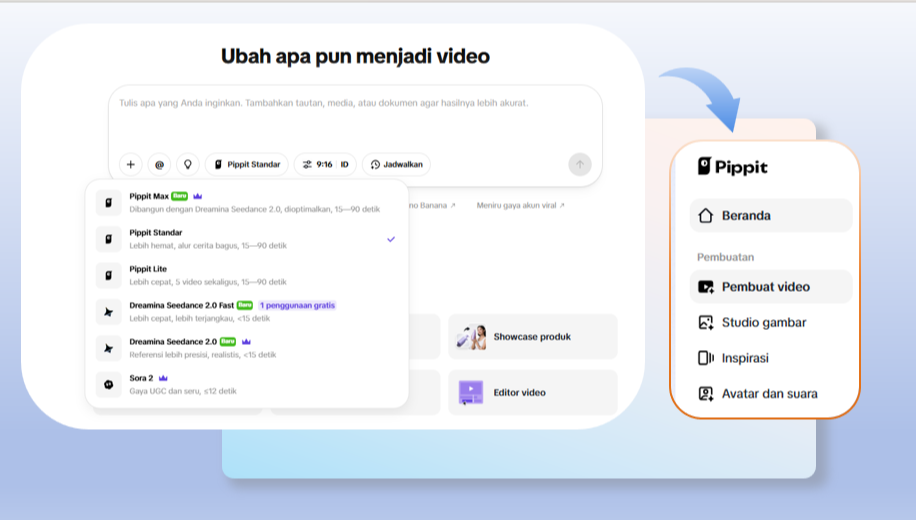Click the Pippit logo in sidebar
This screenshot has height=521, width=916.
[733, 166]
